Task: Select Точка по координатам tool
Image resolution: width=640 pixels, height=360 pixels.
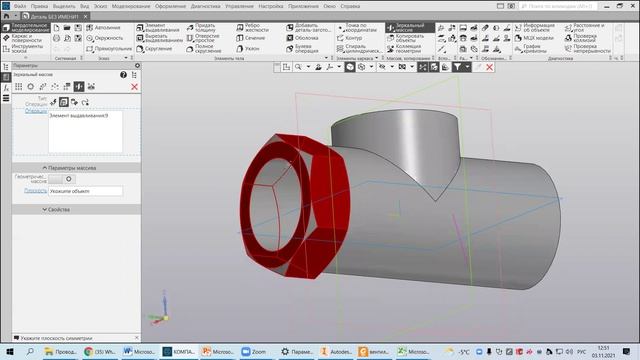Action: pos(357,28)
